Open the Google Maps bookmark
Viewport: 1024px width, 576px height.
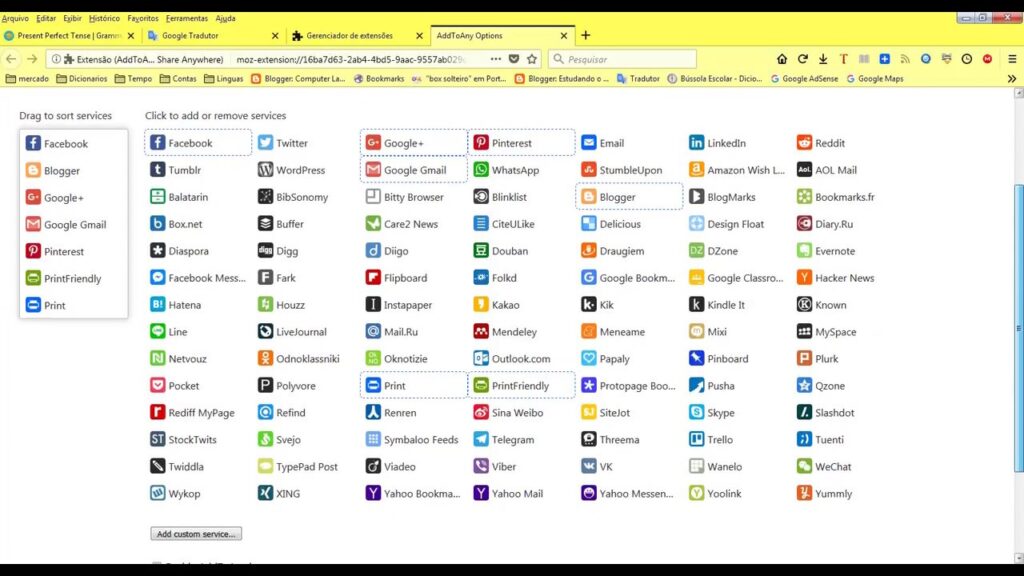pyautogui.click(x=874, y=79)
